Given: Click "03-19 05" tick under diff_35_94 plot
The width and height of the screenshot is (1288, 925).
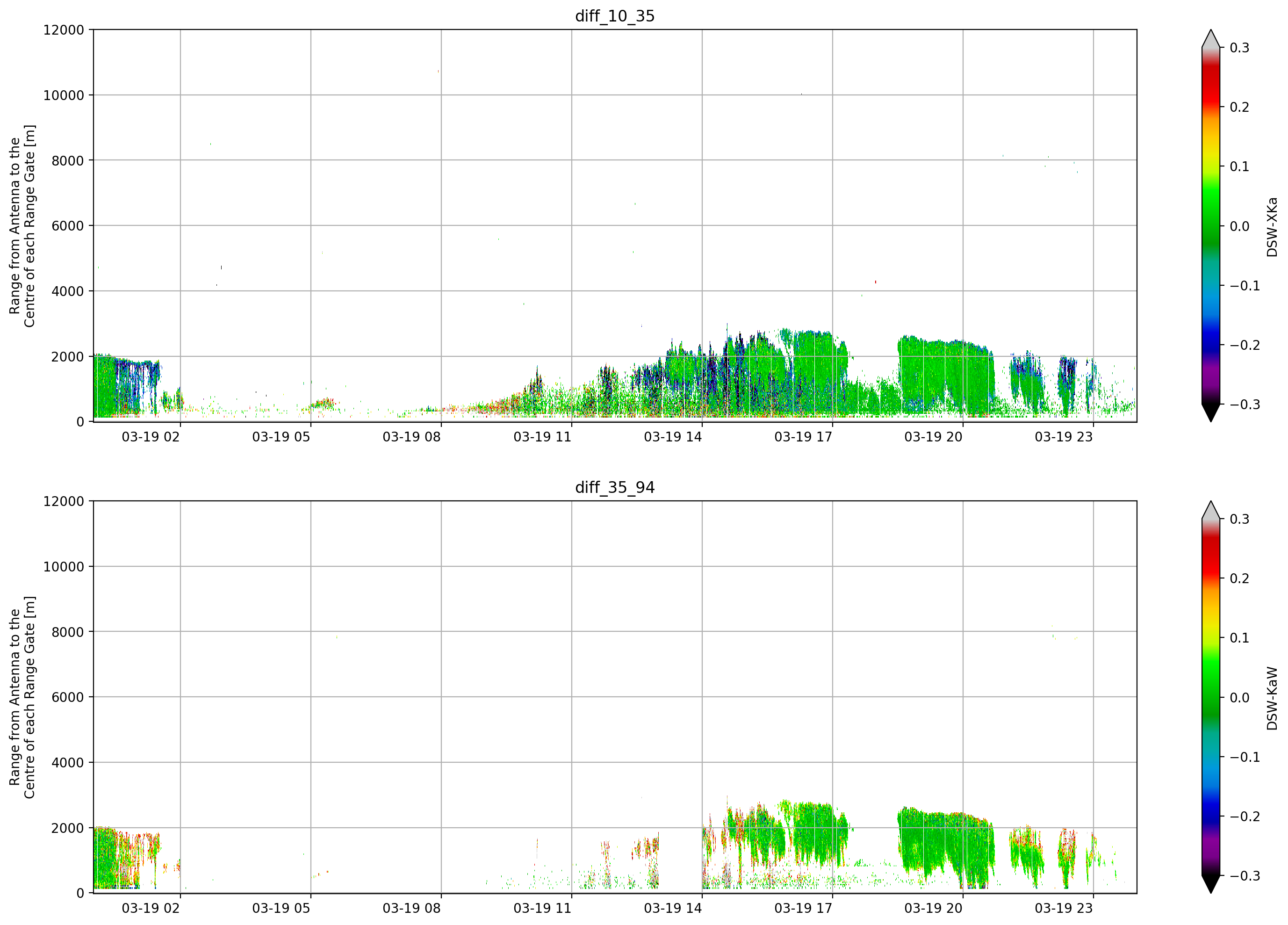Looking at the screenshot, I should click(281, 909).
